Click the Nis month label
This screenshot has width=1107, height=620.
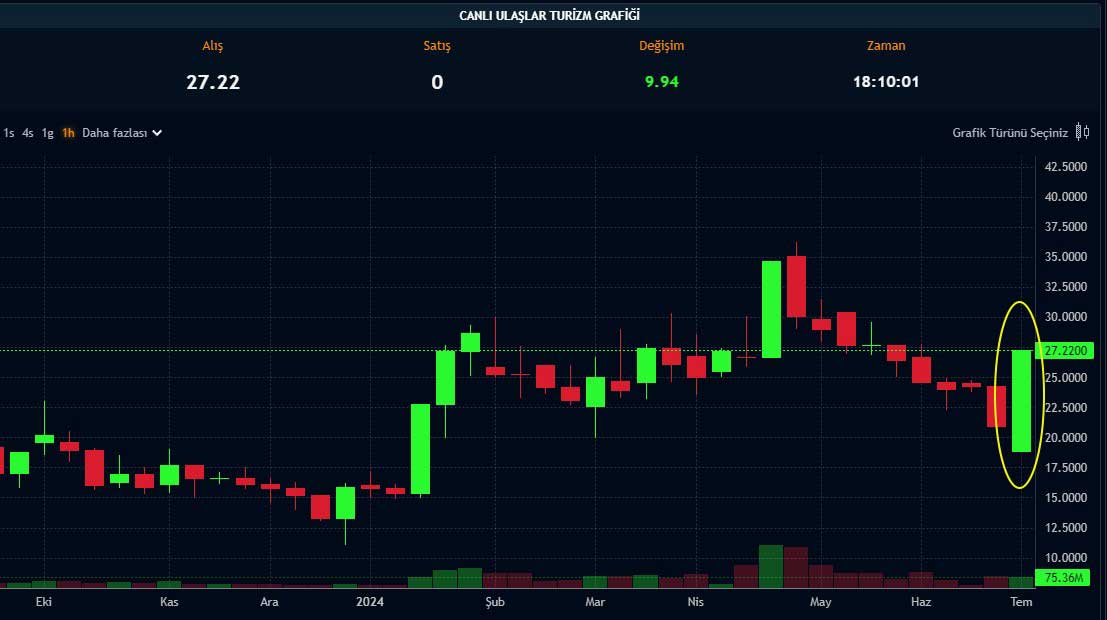695,602
